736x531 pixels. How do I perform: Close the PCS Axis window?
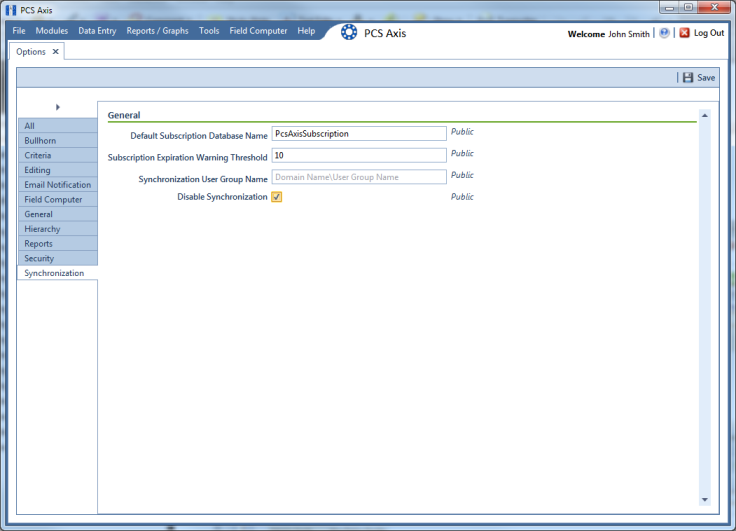pyautogui.click(x=714, y=8)
